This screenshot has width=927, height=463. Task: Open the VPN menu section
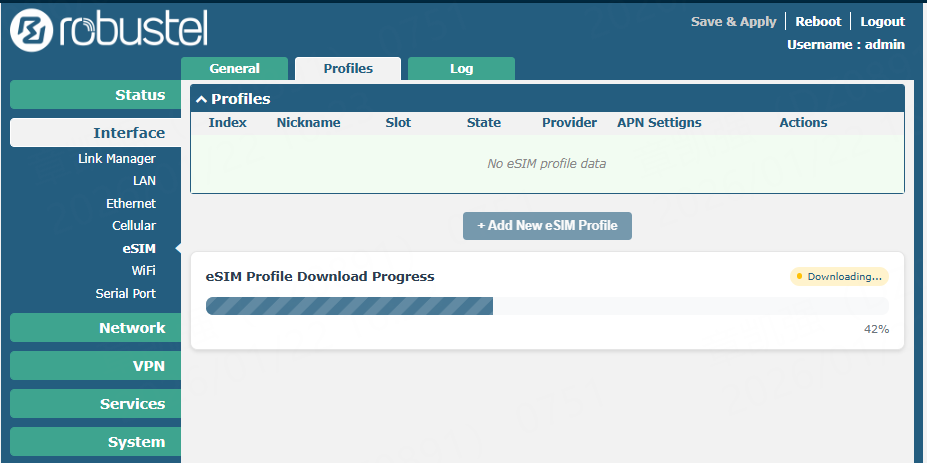[96, 366]
